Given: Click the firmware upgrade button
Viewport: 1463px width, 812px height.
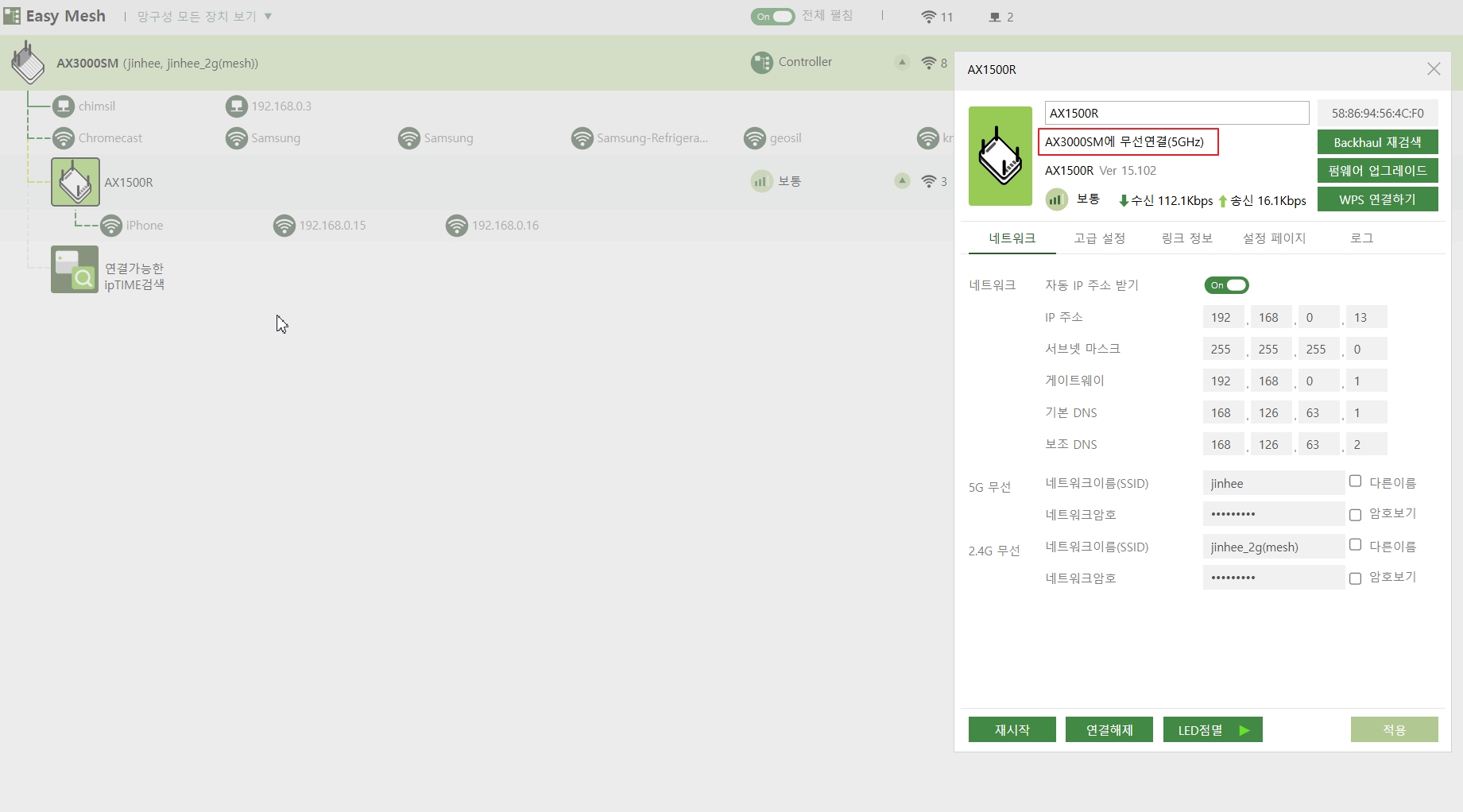Looking at the screenshot, I should click(1377, 171).
